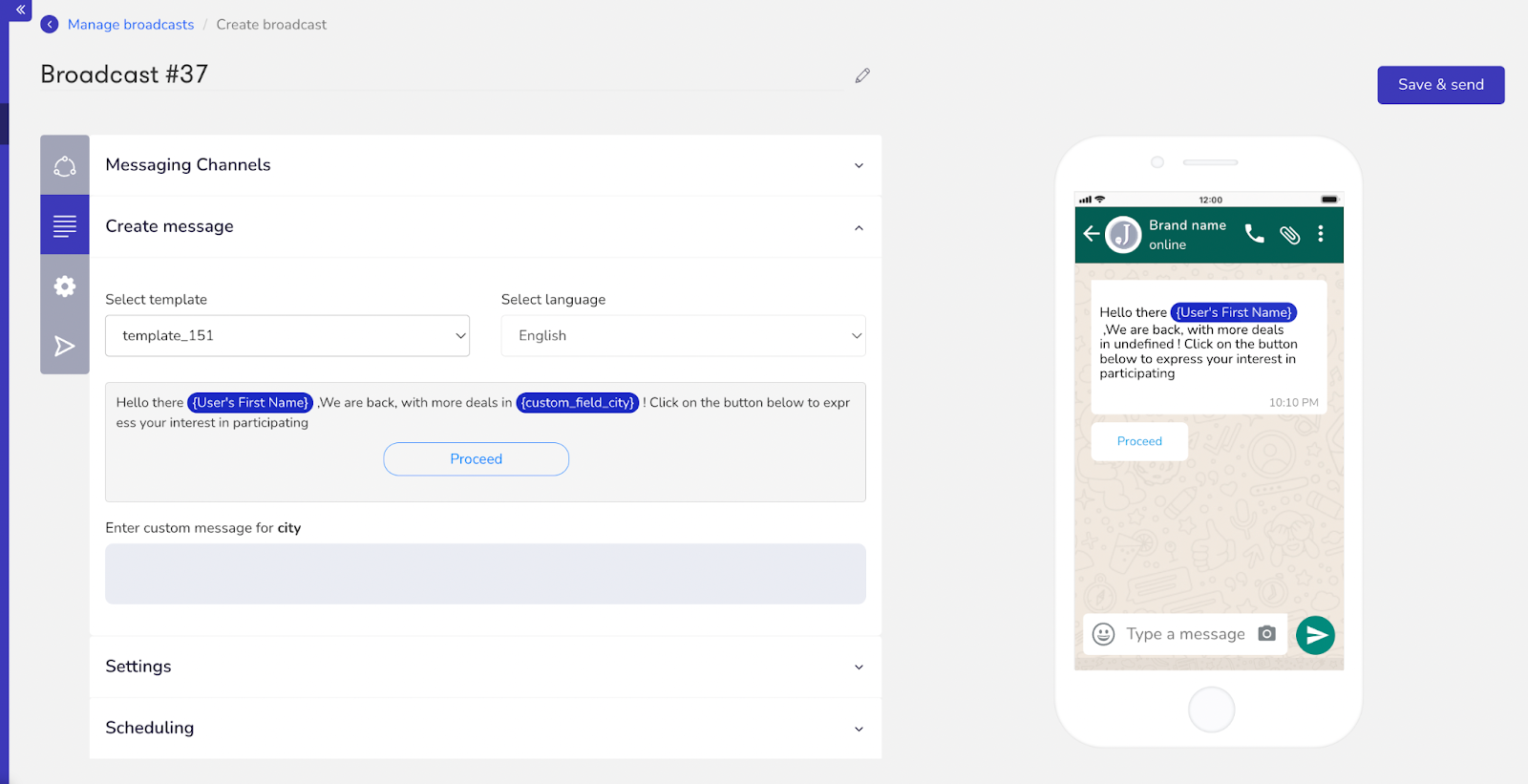Click the Broadcast #37 title field
The image size is (1528, 784).
[441, 74]
